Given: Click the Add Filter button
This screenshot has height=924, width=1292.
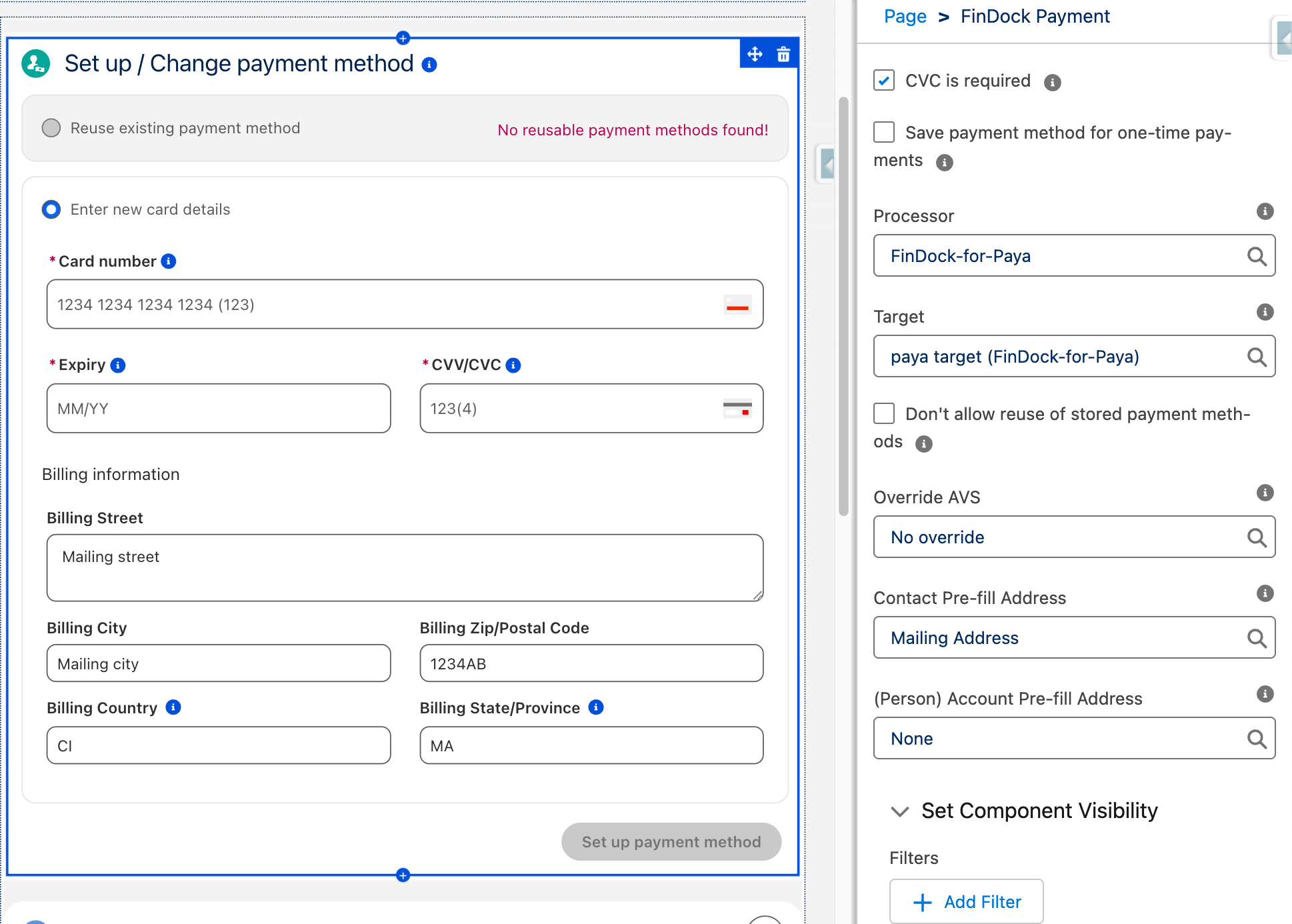Looking at the screenshot, I should (x=965, y=901).
